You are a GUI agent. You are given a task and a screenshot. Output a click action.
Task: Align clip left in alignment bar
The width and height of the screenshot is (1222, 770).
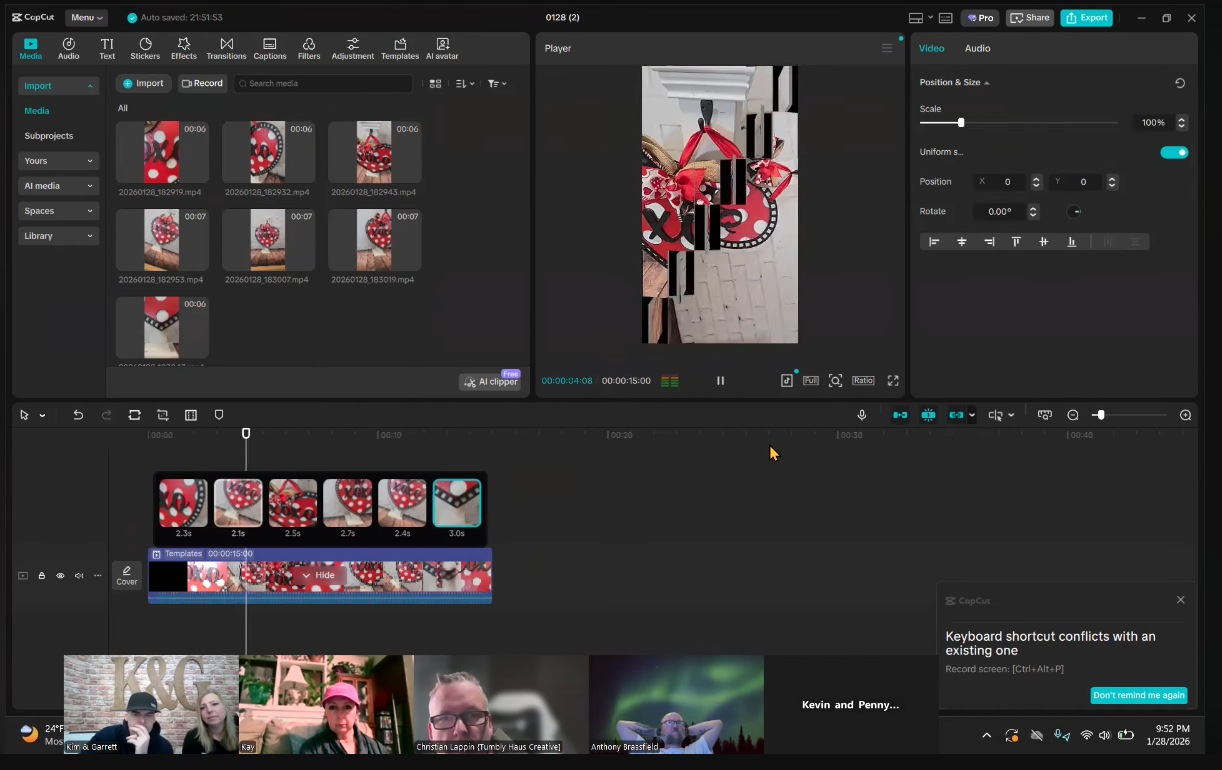point(934,242)
